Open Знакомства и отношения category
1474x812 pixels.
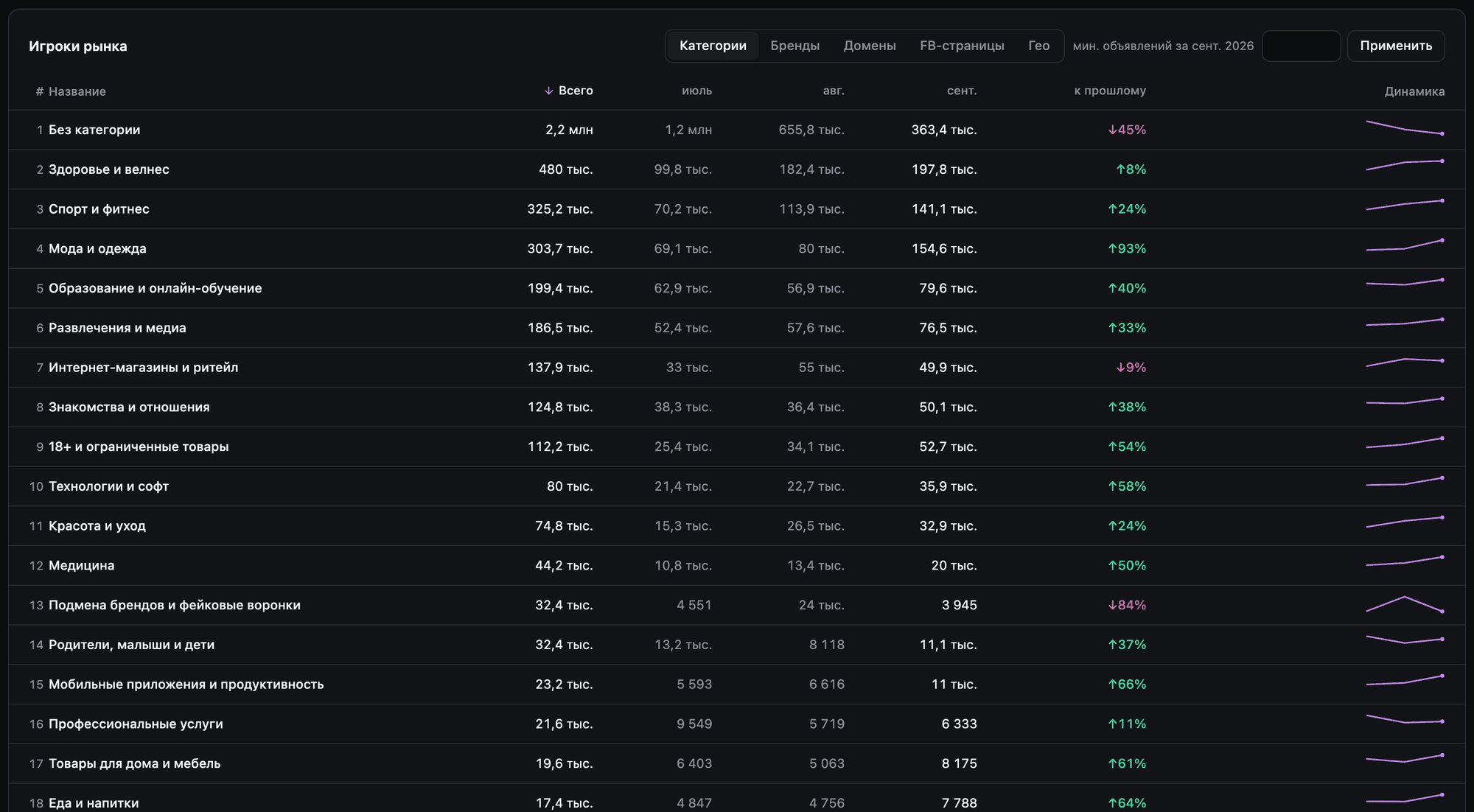point(129,407)
